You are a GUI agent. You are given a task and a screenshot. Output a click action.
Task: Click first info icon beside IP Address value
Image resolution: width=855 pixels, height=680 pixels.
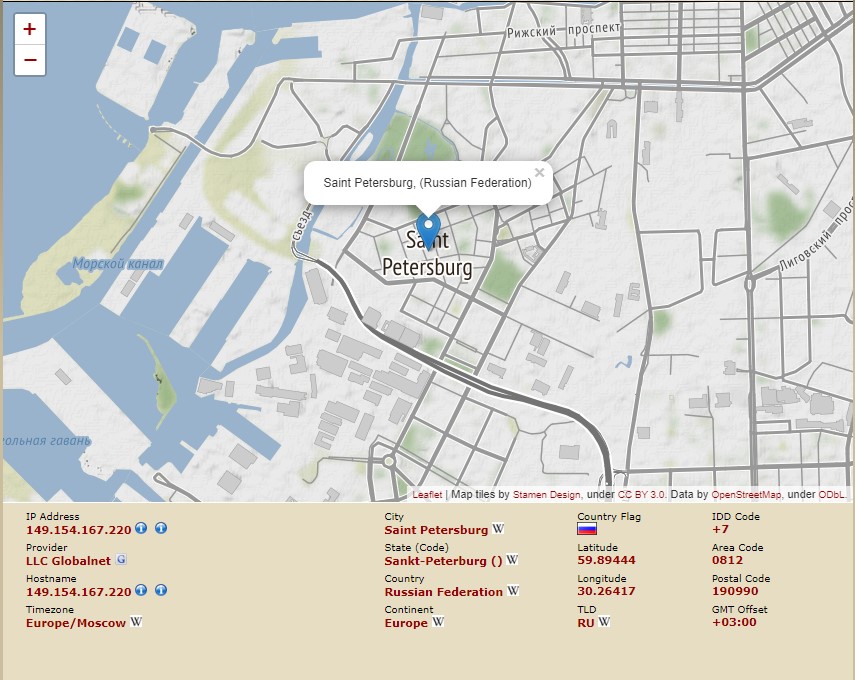coord(141,529)
